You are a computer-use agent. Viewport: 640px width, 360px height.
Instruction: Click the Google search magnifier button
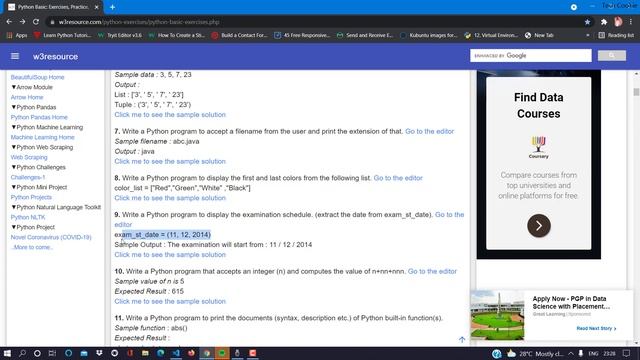611,56
